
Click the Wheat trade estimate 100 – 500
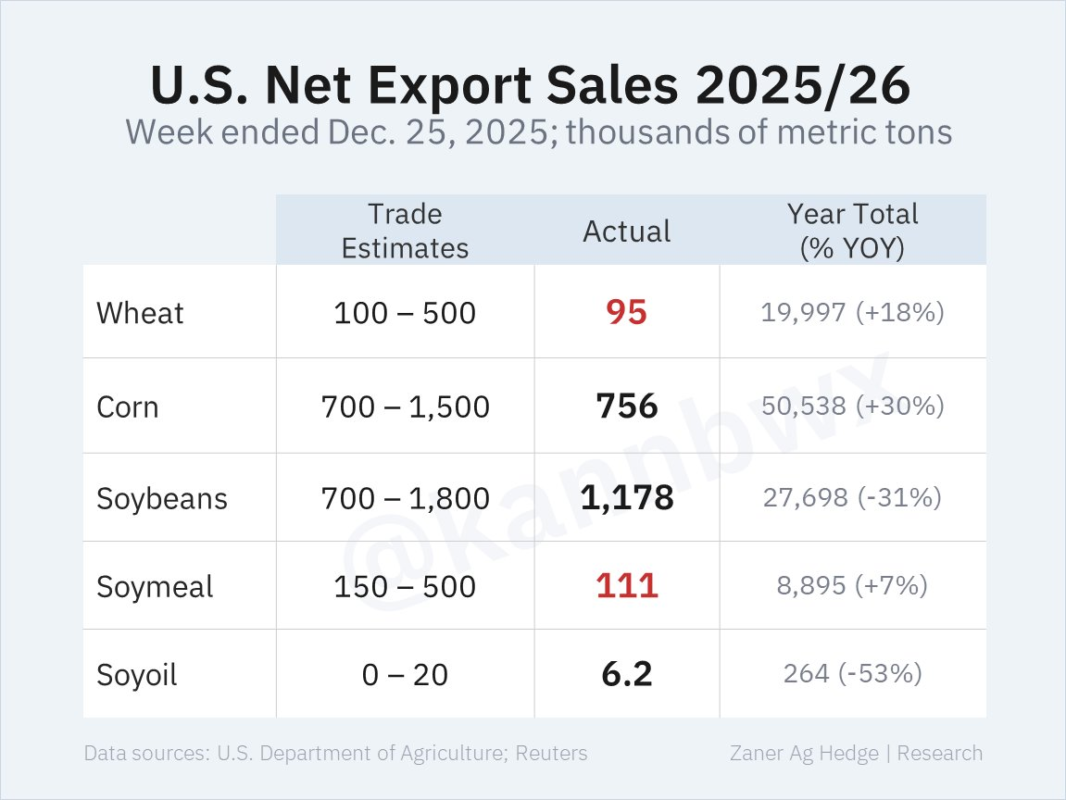tap(405, 313)
